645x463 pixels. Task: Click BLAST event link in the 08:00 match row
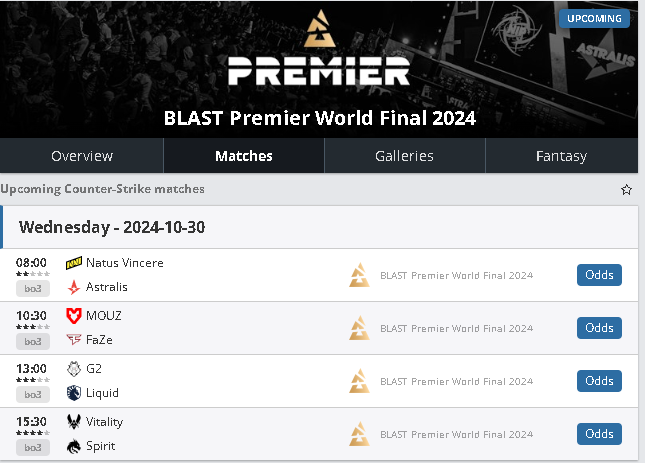point(456,275)
